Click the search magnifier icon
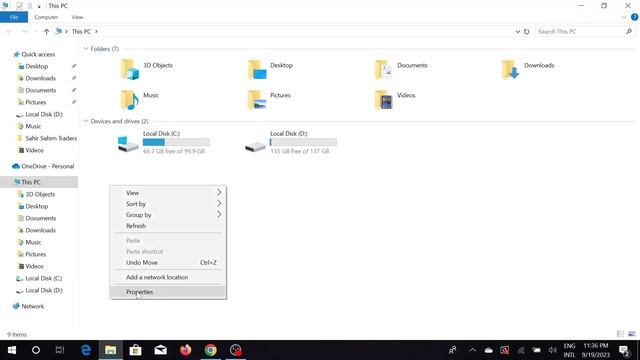 [x=629, y=31]
